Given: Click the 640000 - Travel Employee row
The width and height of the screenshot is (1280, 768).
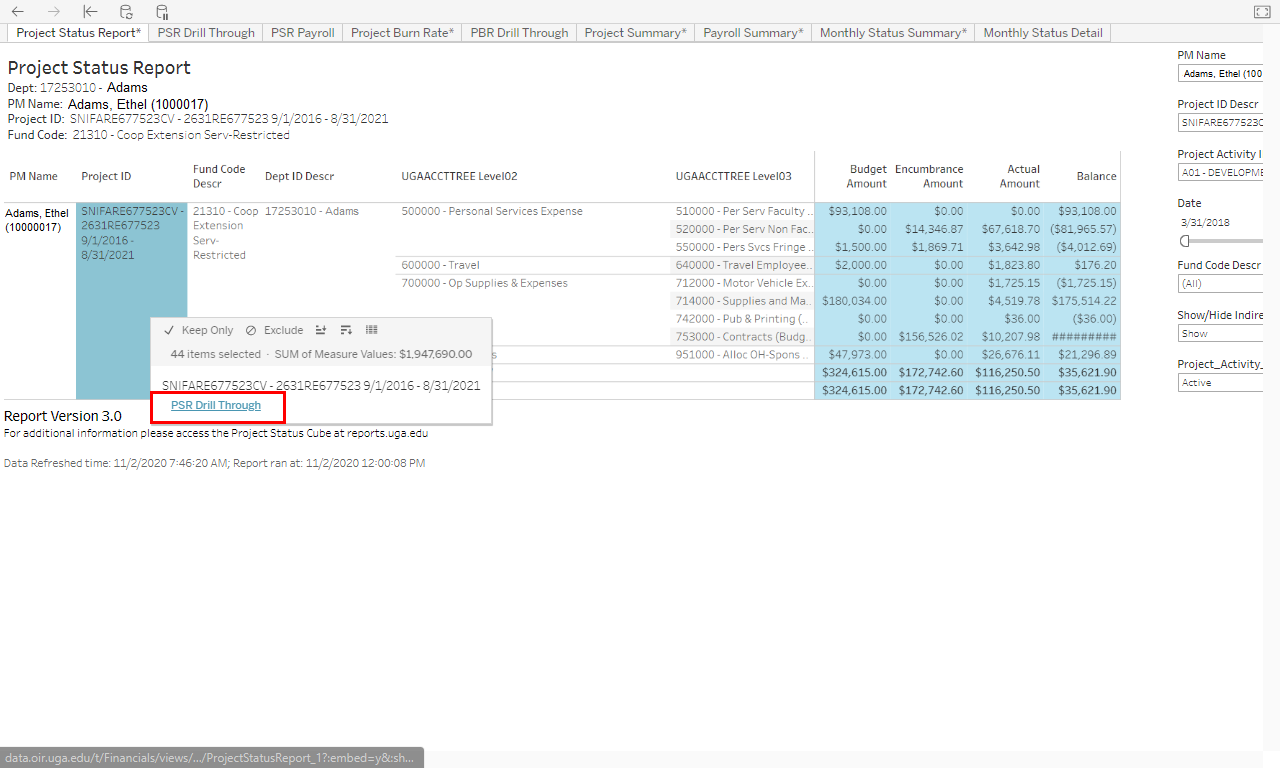Looking at the screenshot, I should point(744,265).
